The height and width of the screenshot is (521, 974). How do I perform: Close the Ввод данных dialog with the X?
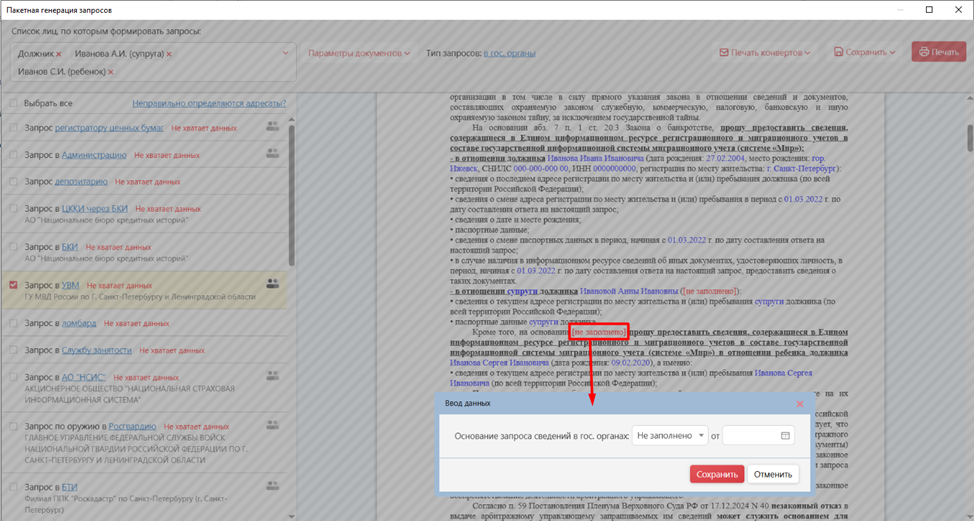coord(799,404)
